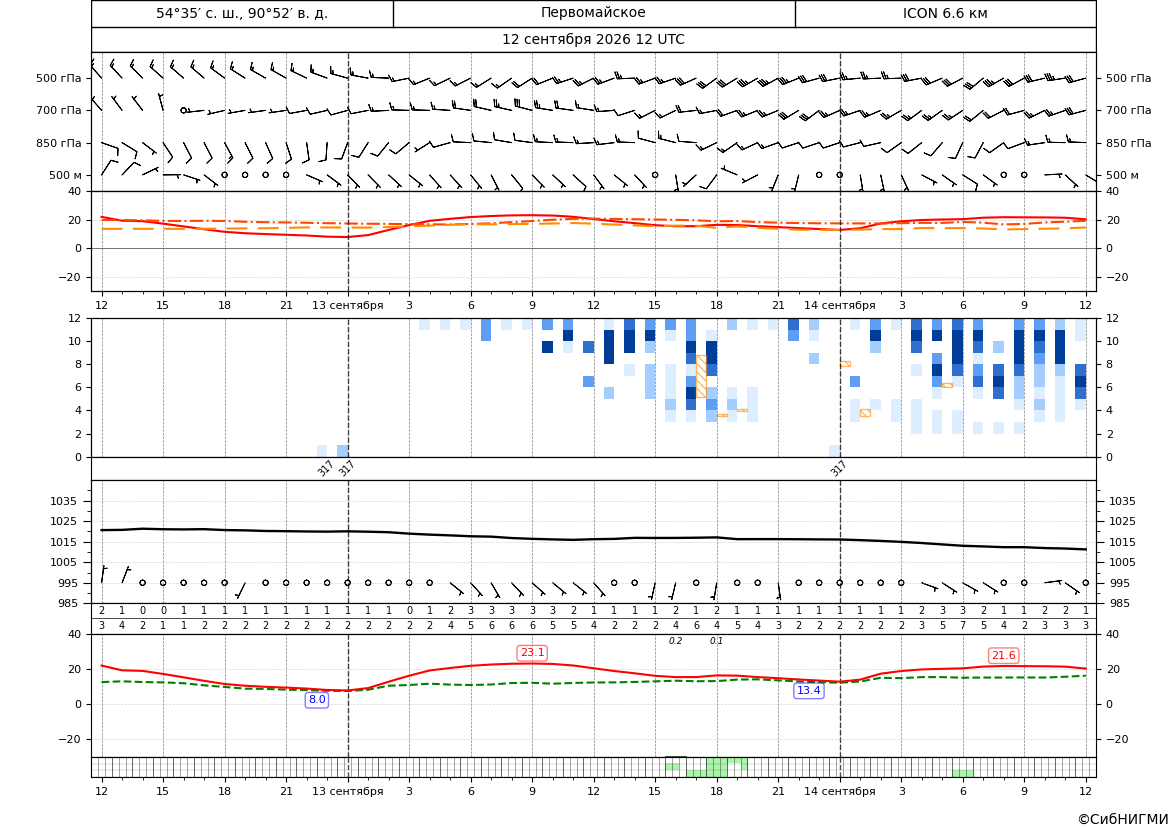
Task: Click the calm wind circle at 700 гПа
Action: 183,110
